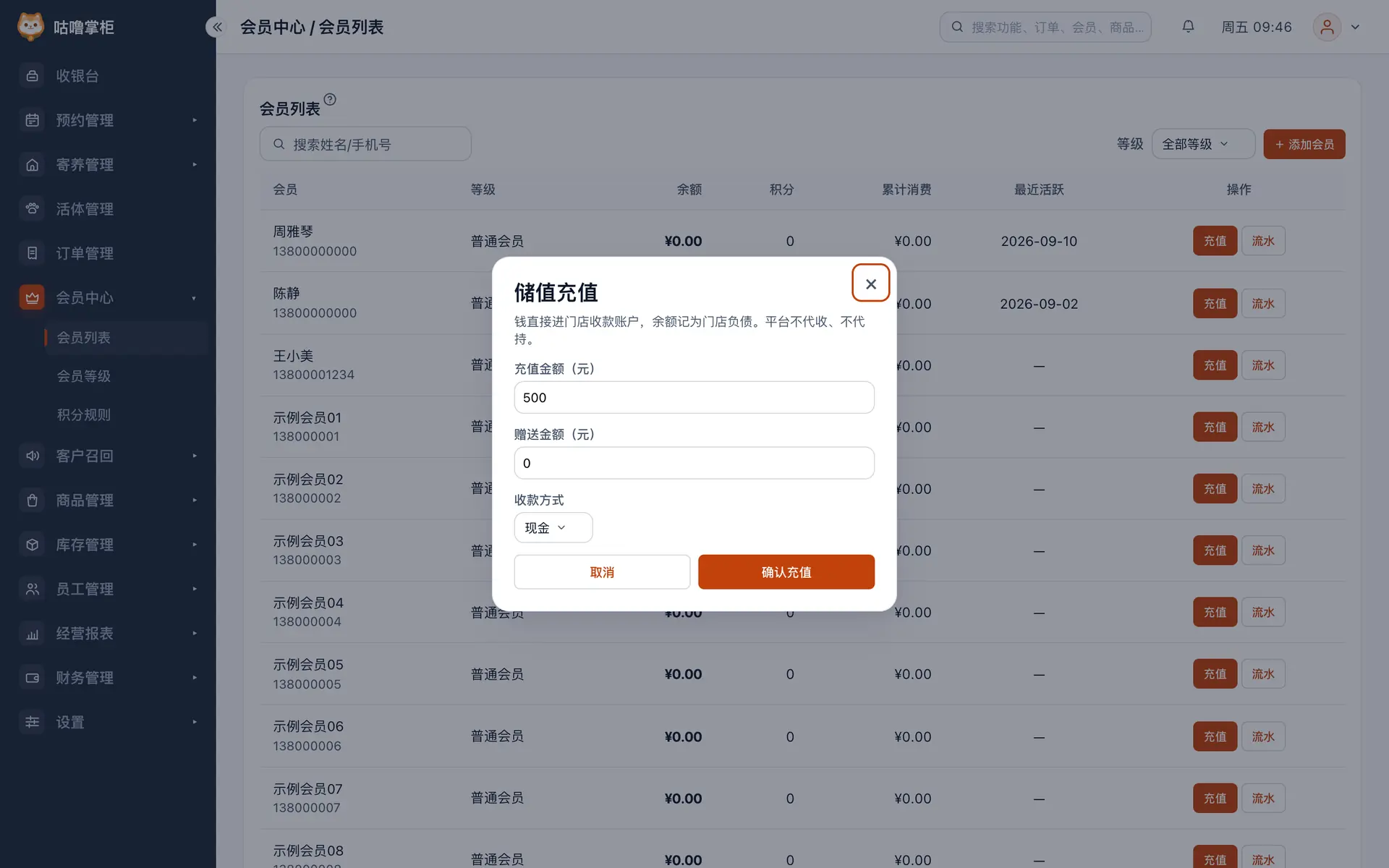Click the 搜索姓名/手机号 search box

click(365, 144)
